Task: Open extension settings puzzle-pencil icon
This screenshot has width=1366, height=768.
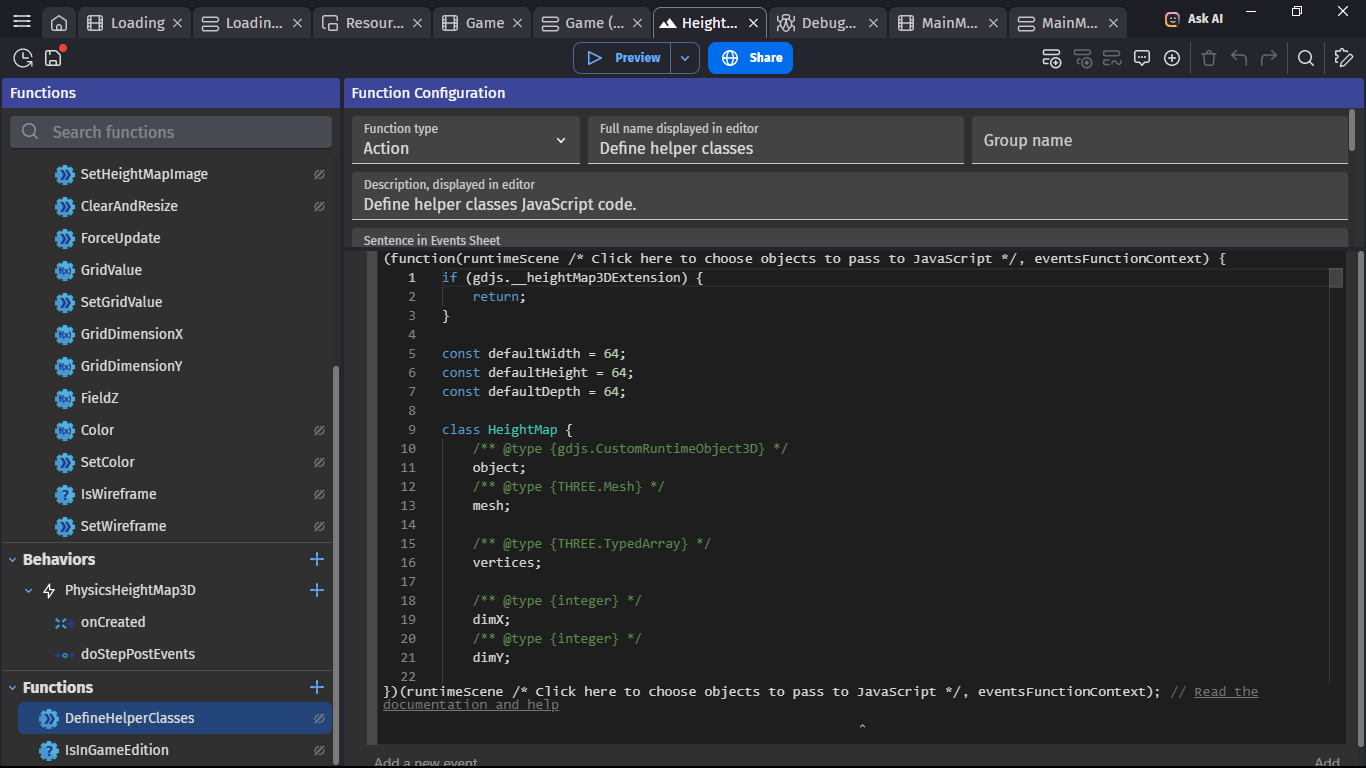Action: coord(1344,58)
